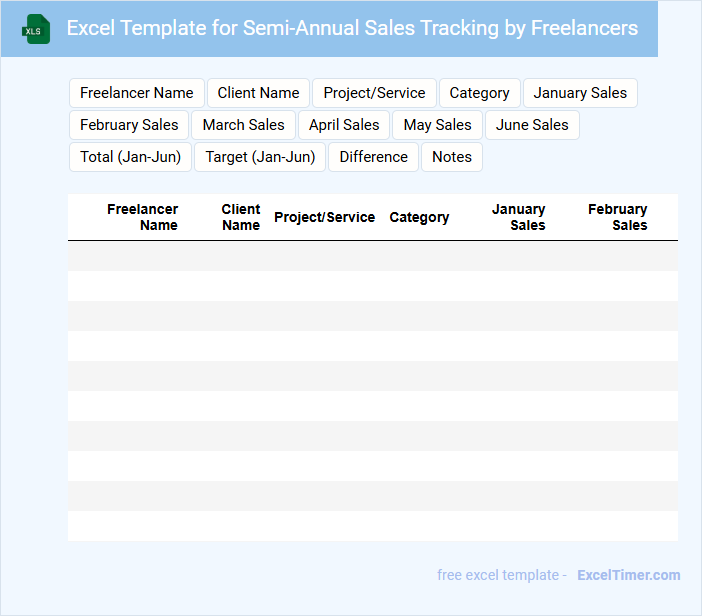Select the February Sales tag

tap(129, 125)
